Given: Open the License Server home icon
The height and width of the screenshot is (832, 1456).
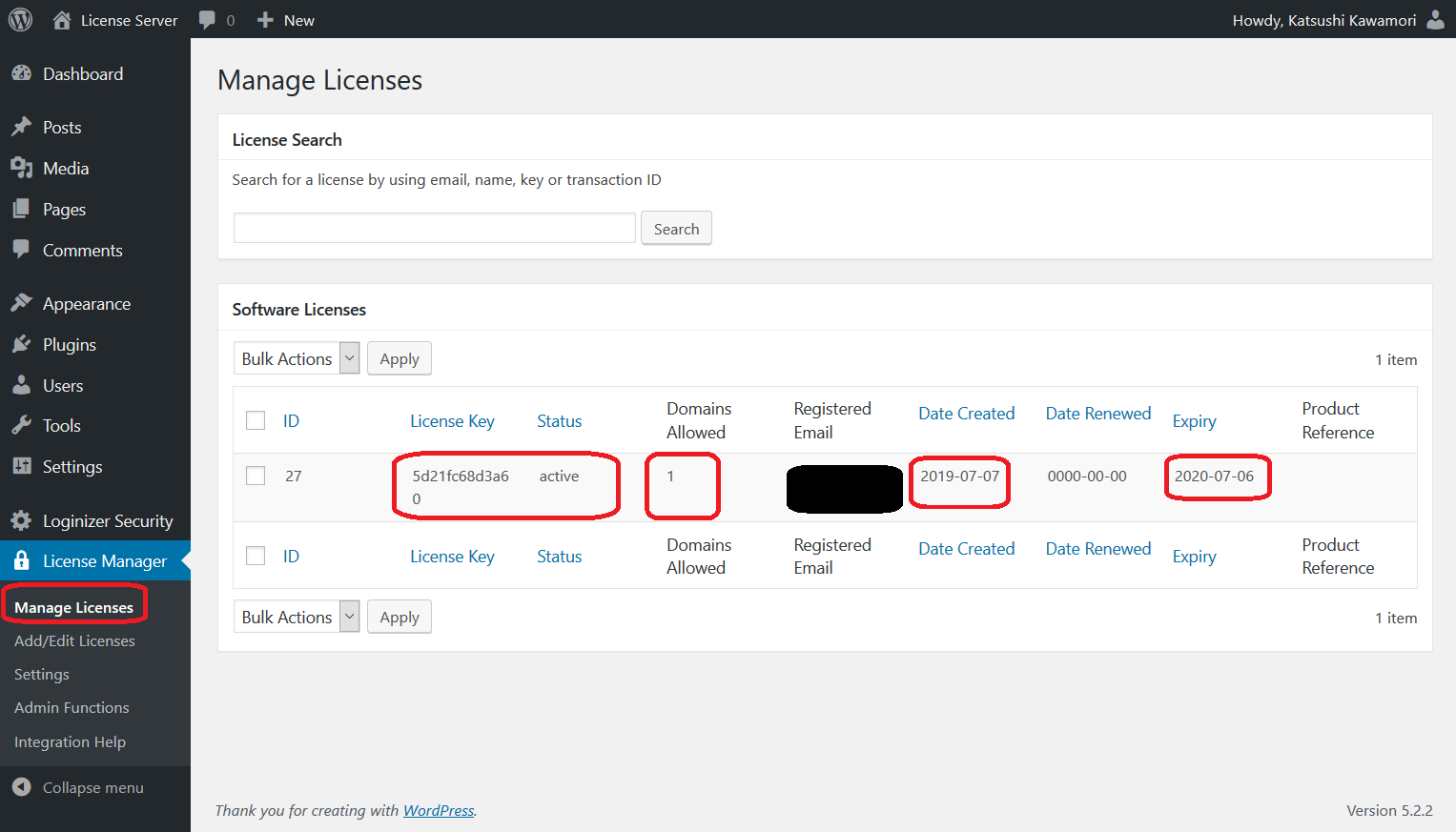Looking at the screenshot, I should [x=62, y=20].
